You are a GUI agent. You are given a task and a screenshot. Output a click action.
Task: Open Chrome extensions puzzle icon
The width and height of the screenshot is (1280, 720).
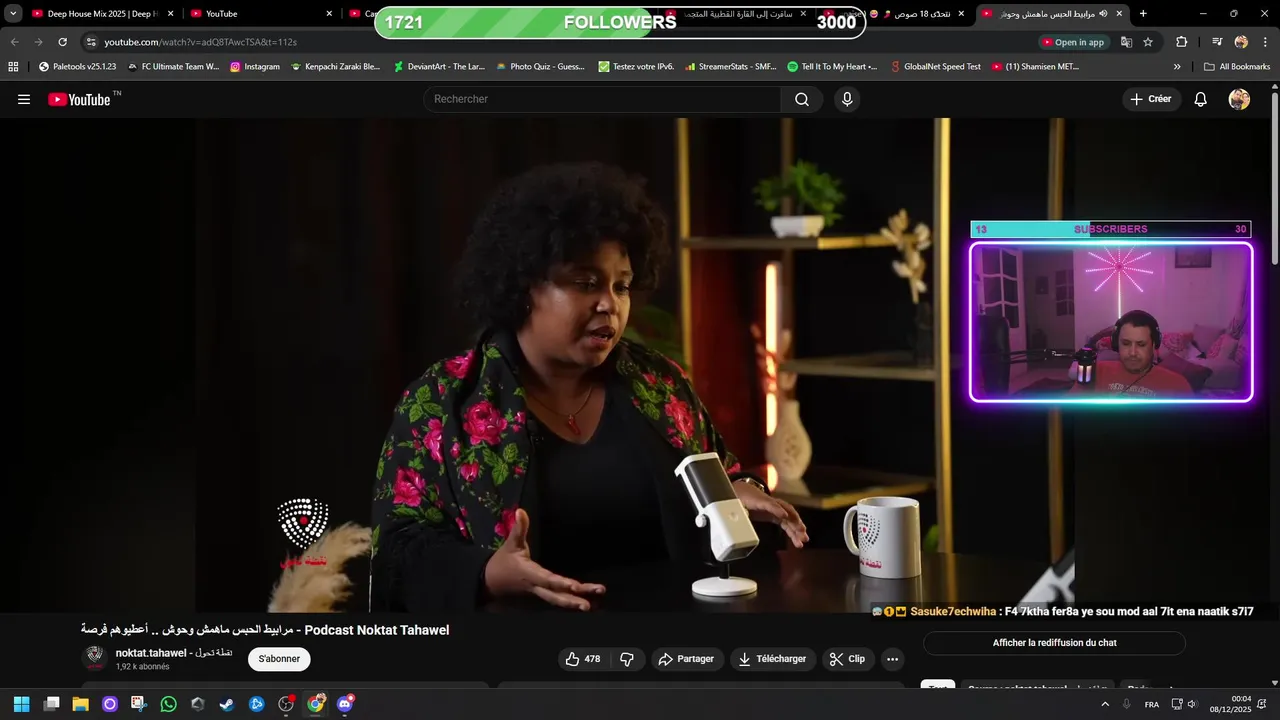click(x=1181, y=42)
